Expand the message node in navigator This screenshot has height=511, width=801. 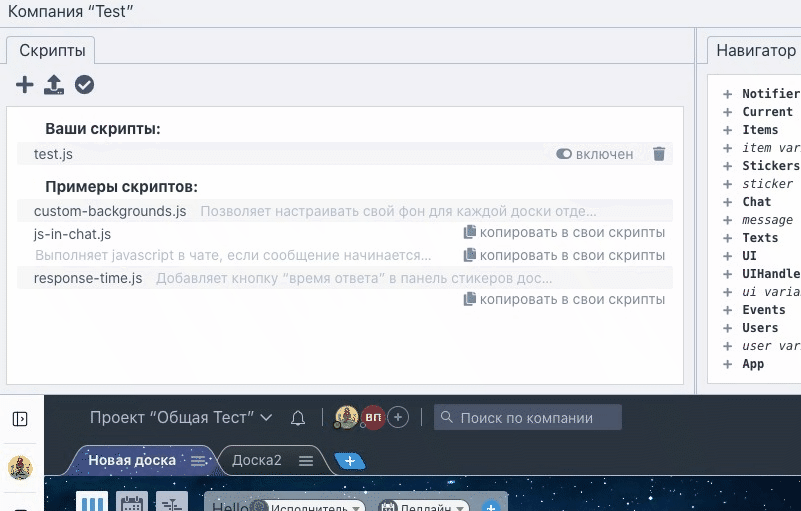click(x=727, y=220)
